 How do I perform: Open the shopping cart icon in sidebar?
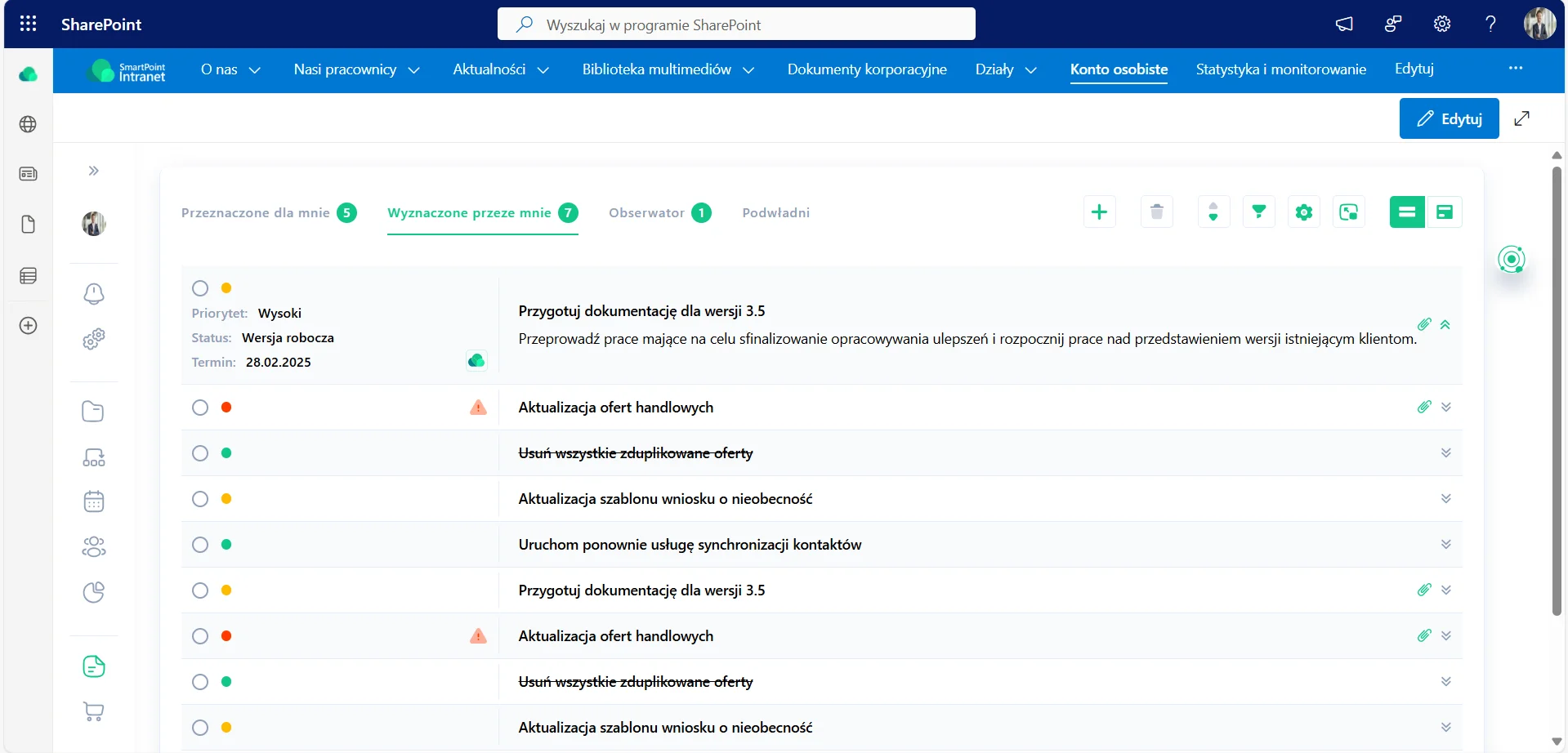coord(94,711)
